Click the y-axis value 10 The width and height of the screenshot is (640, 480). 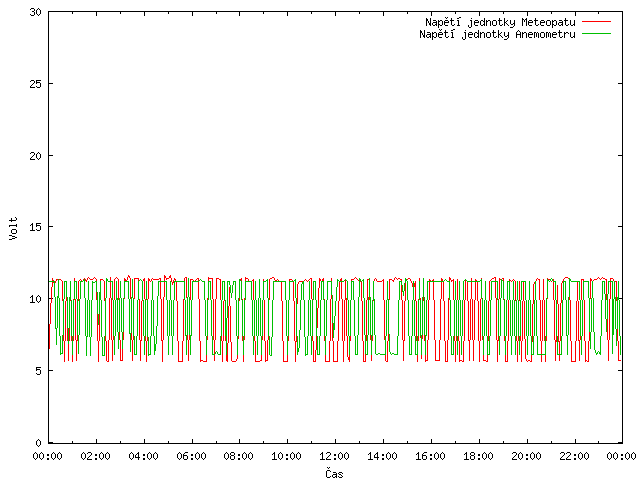[36, 299]
